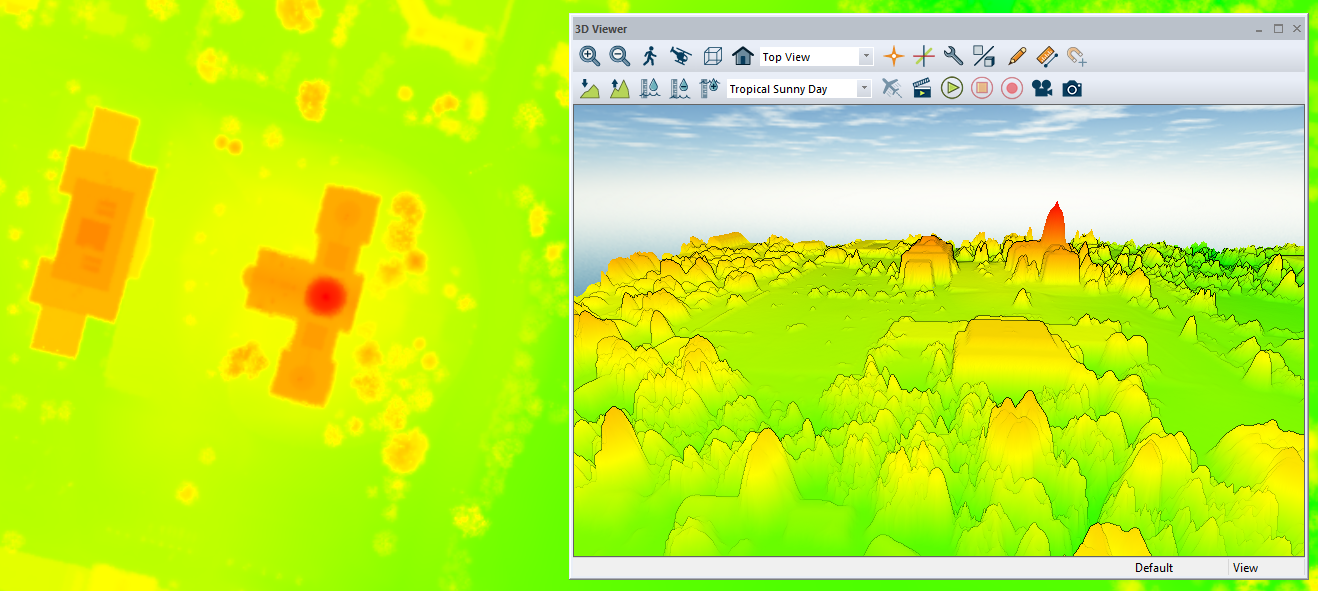Select the ruler measure tool
1318x591 pixels.
[1047, 57]
